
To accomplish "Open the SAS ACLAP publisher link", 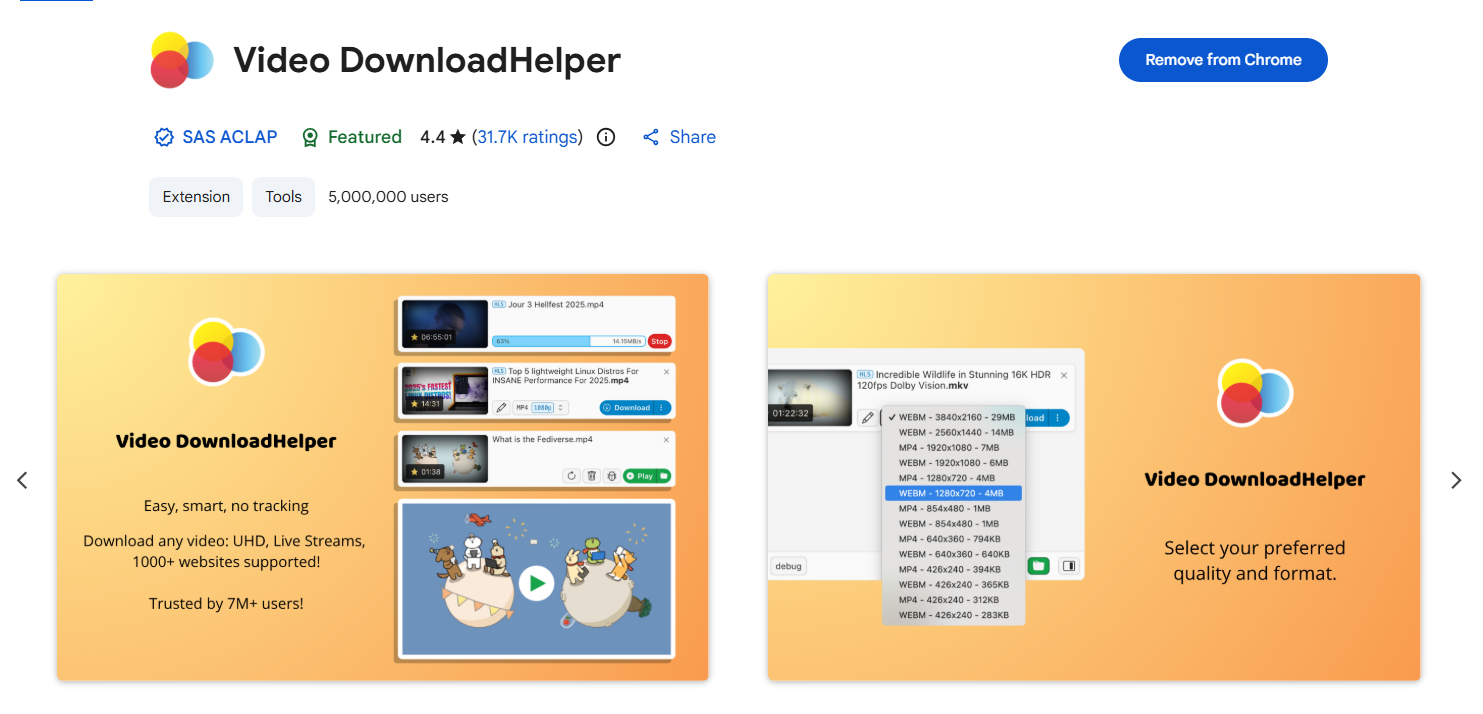I will [216, 137].
